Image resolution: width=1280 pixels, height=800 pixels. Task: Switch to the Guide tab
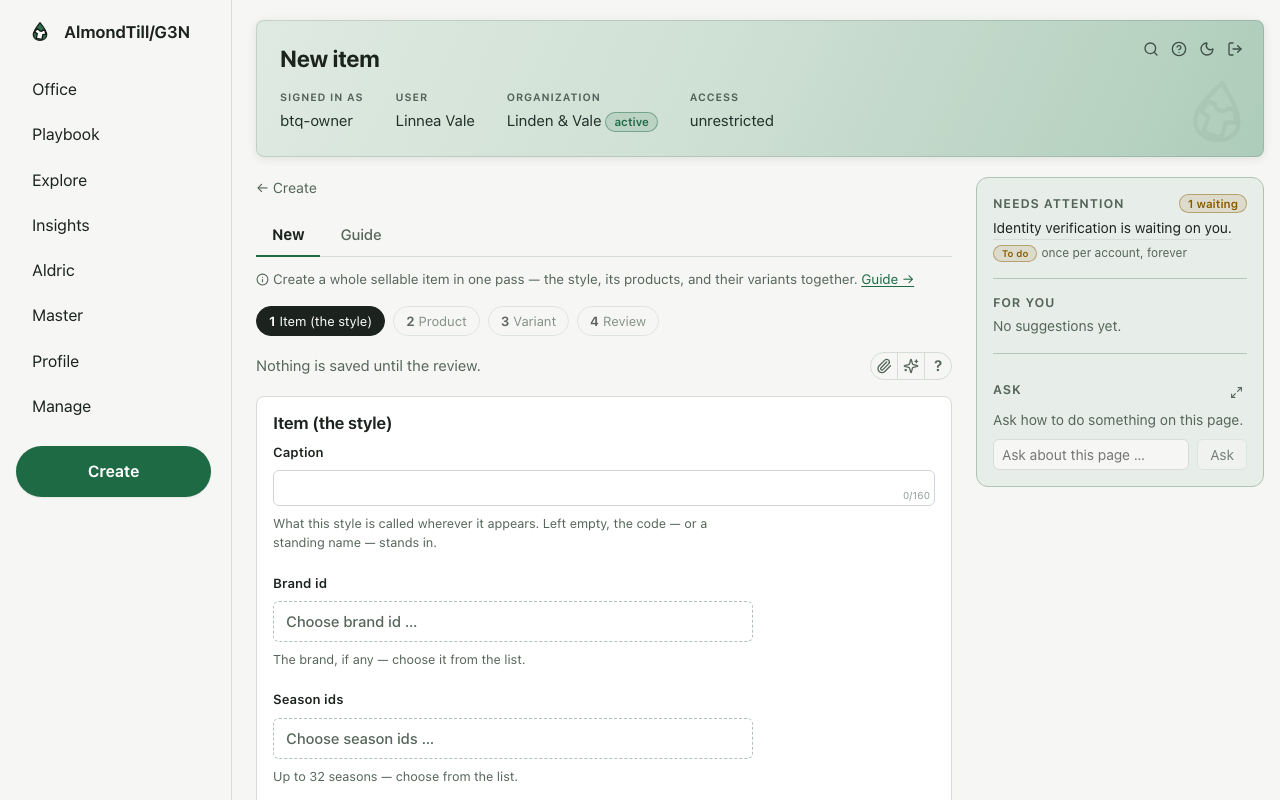tap(361, 235)
